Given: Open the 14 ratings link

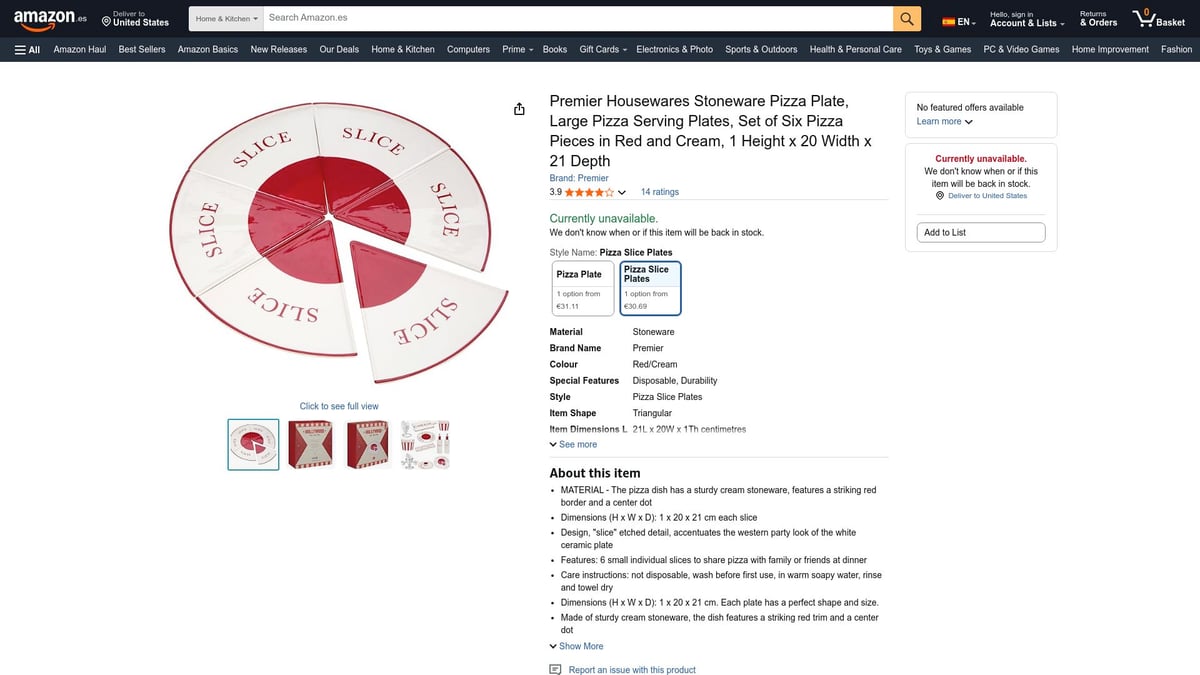Looking at the screenshot, I should pyautogui.click(x=663, y=191).
